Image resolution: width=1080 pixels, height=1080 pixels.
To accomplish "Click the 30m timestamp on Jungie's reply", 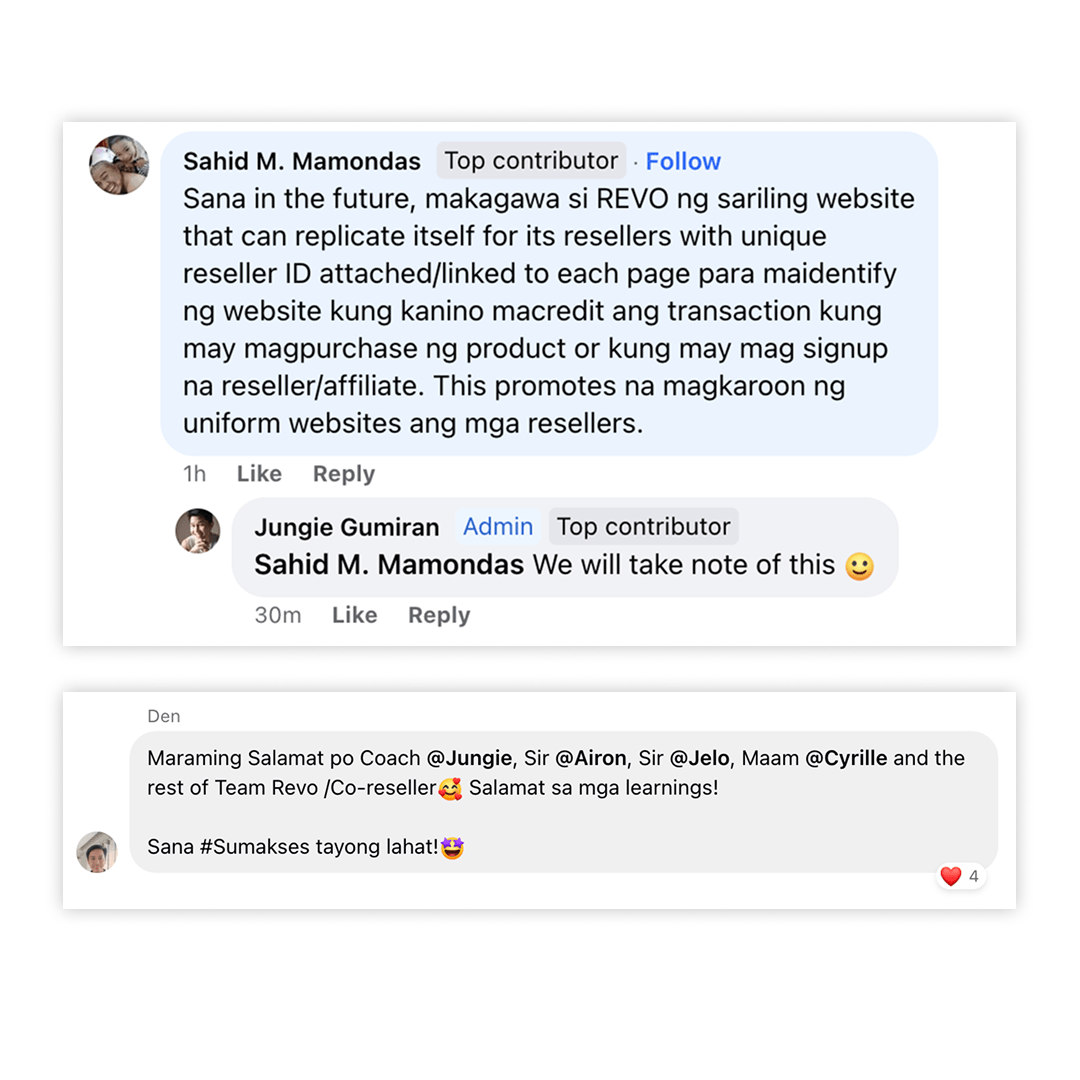I will pos(277,615).
